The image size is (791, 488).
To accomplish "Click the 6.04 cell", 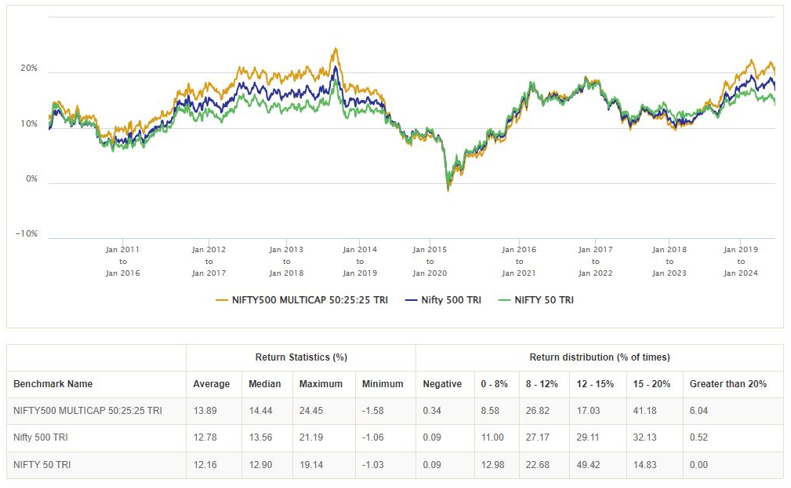I will click(x=699, y=411).
